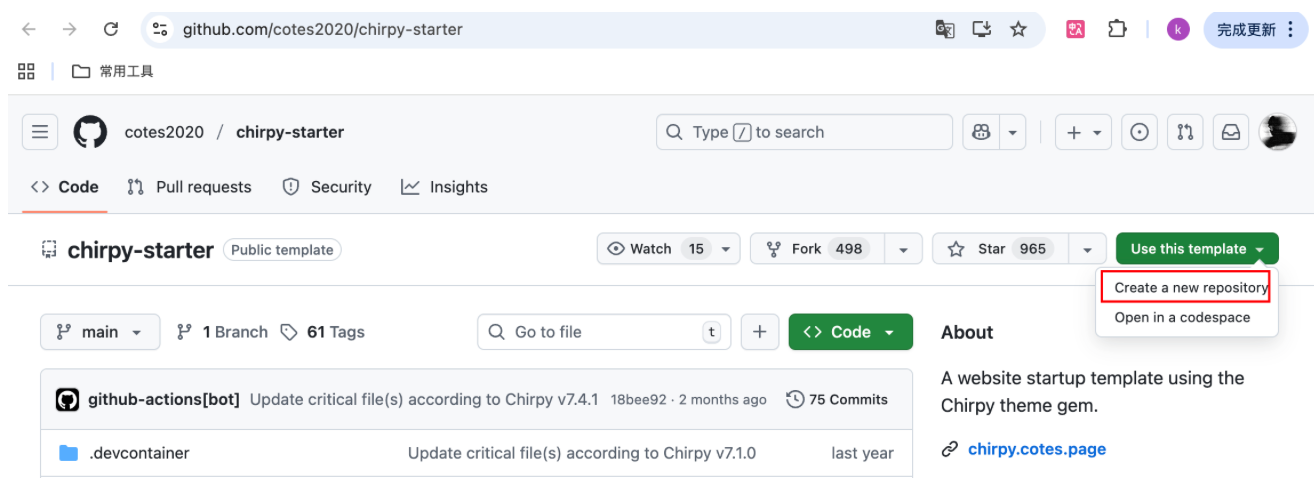Click the 完成更新 update button
Screen dimensions: 1314x480
[1255, 29]
